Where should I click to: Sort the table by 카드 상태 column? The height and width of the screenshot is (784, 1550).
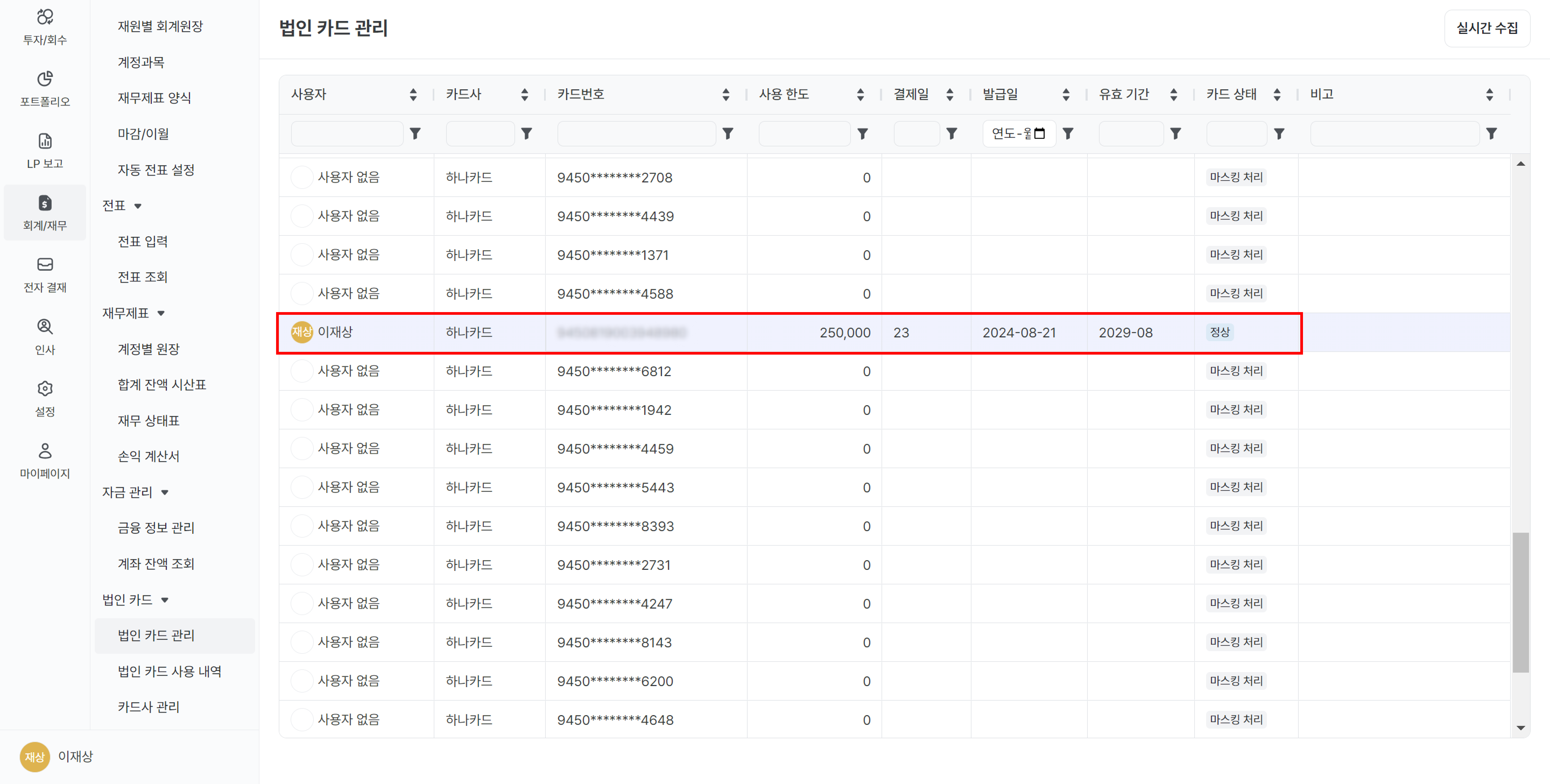tap(1277, 94)
